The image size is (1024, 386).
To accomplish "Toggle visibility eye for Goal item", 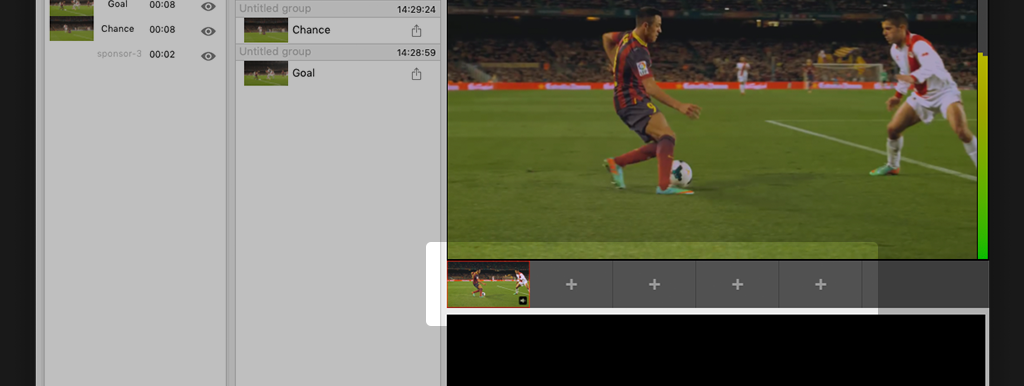I will click(208, 7).
